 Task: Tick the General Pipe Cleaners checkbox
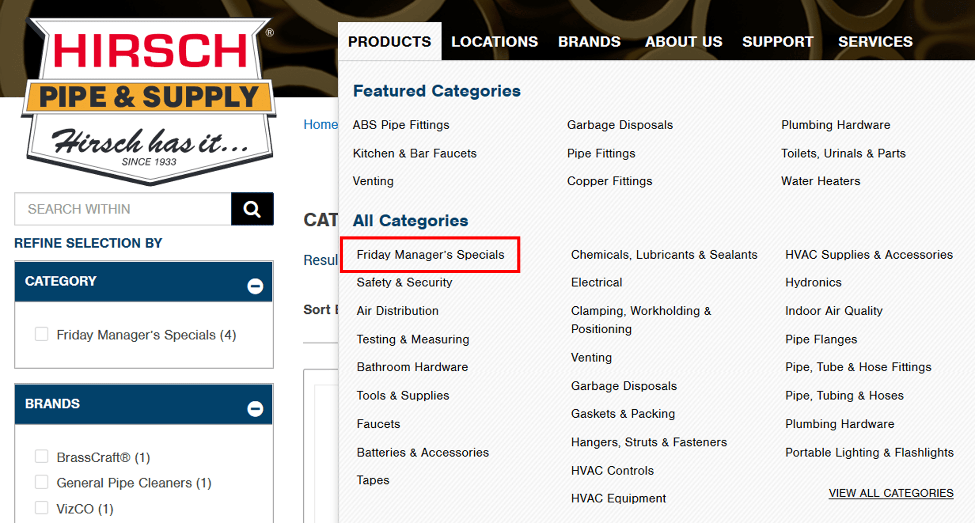42,483
